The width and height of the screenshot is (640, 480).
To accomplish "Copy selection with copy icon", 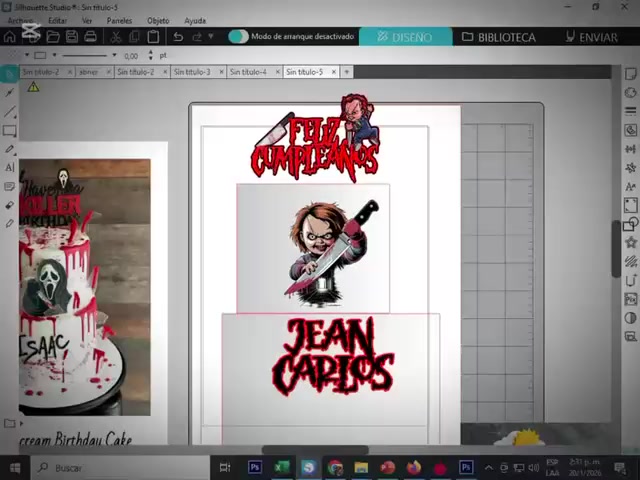I will click(x=134, y=37).
